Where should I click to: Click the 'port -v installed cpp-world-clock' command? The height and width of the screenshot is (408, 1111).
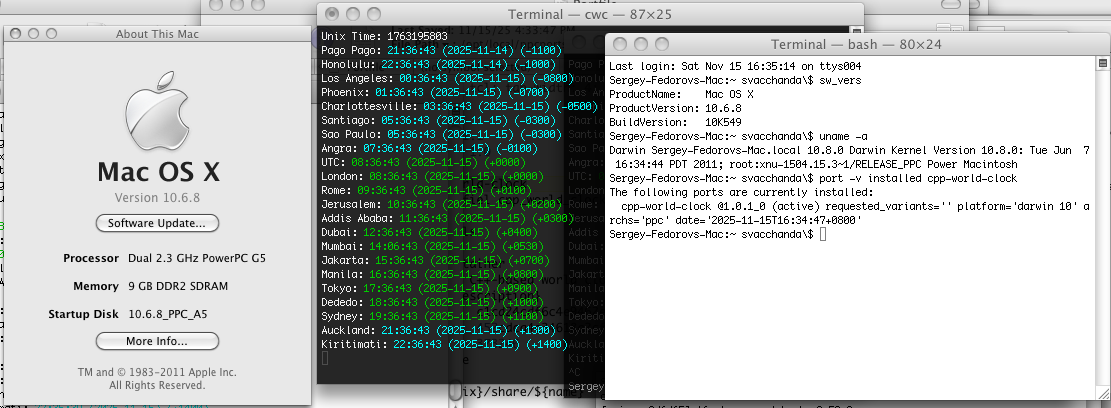(813, 178)
